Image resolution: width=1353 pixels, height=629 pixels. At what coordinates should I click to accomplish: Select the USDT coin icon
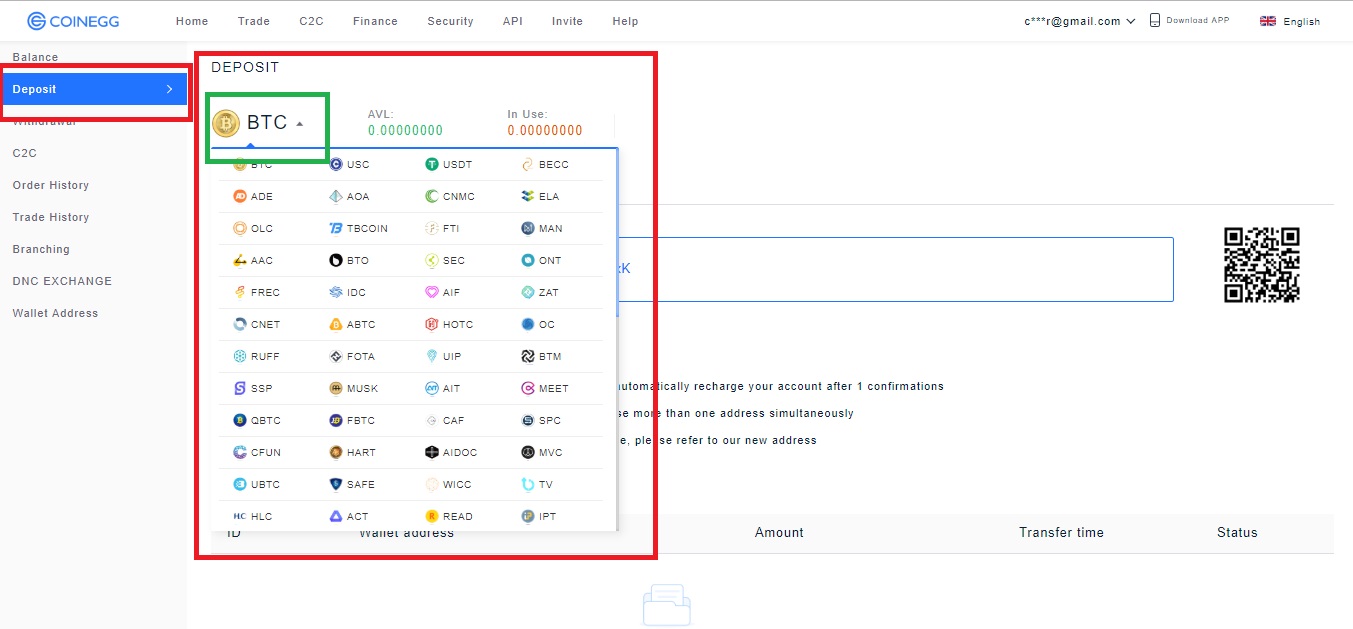coord(432,164)
